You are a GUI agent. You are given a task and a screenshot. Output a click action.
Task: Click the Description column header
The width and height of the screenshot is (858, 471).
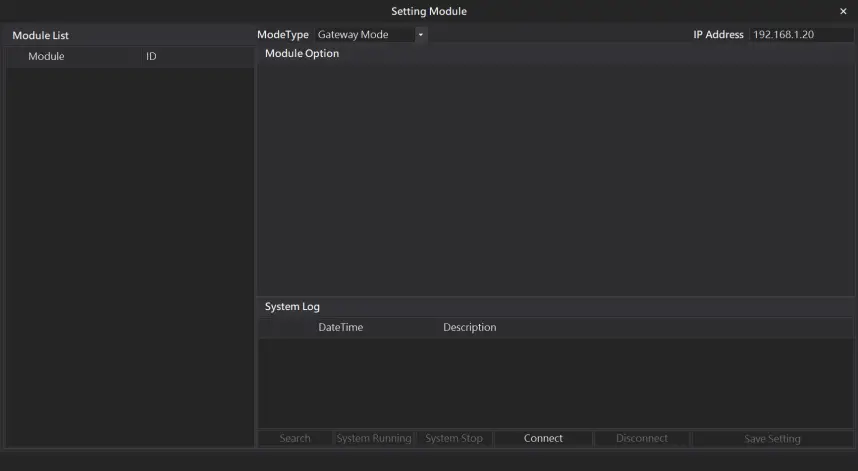tap(469, 327)
